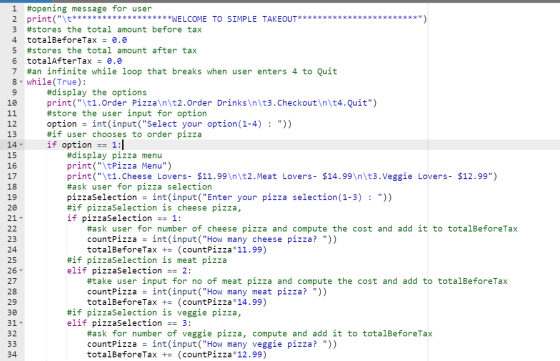The width and height of the screenshot is (560, 361).
Task: Click the 'countPizza*14.99' computation line
Action: click(177, 302)
